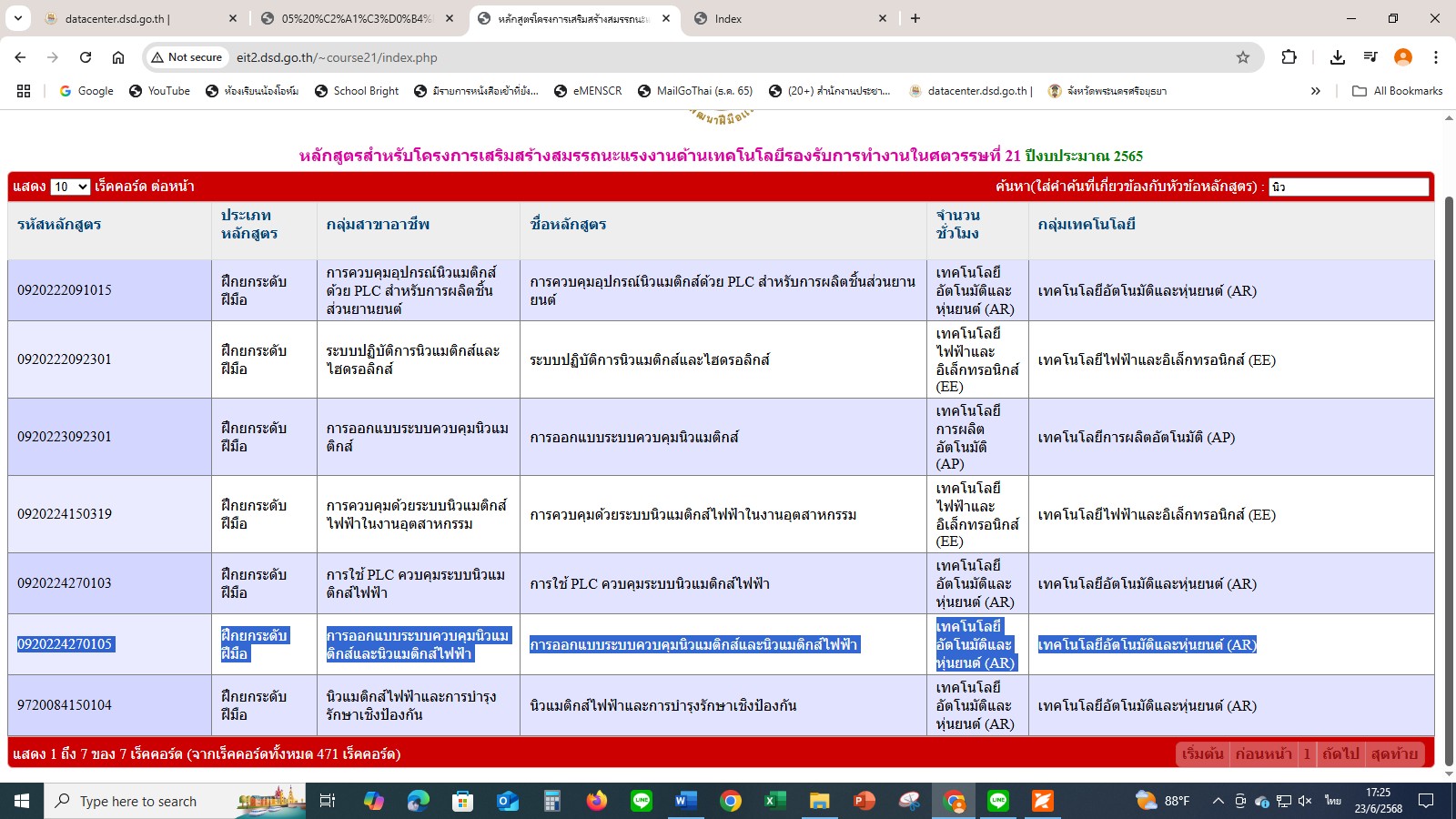Open the Chrome three-dot menu
The height and width of the screenshot is (819, 1456).
coord(1436,57)
